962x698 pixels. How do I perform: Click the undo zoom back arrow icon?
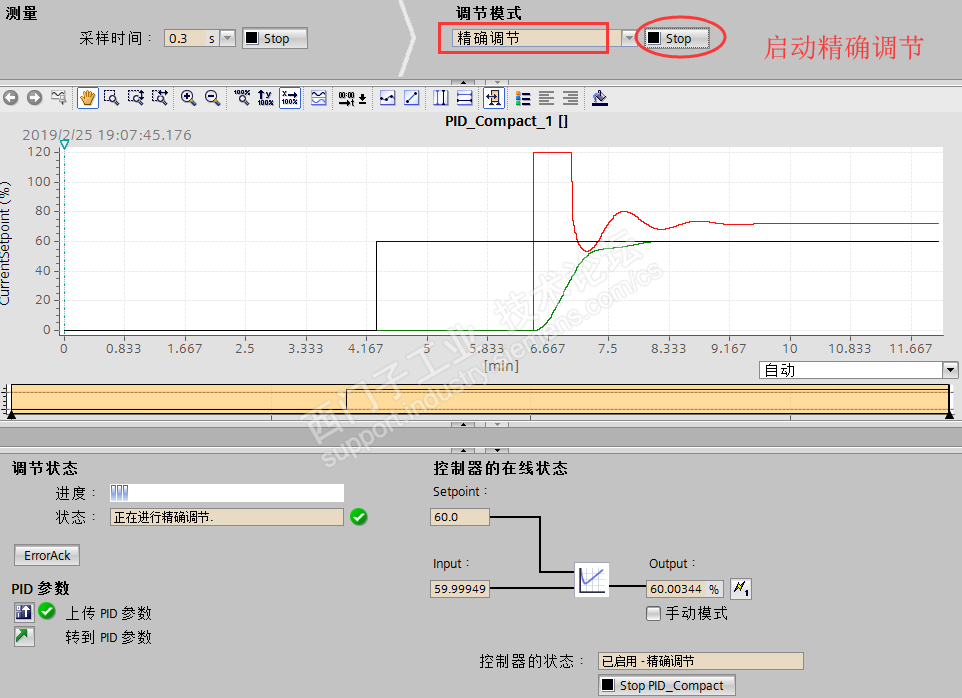(x=10, y=98)
